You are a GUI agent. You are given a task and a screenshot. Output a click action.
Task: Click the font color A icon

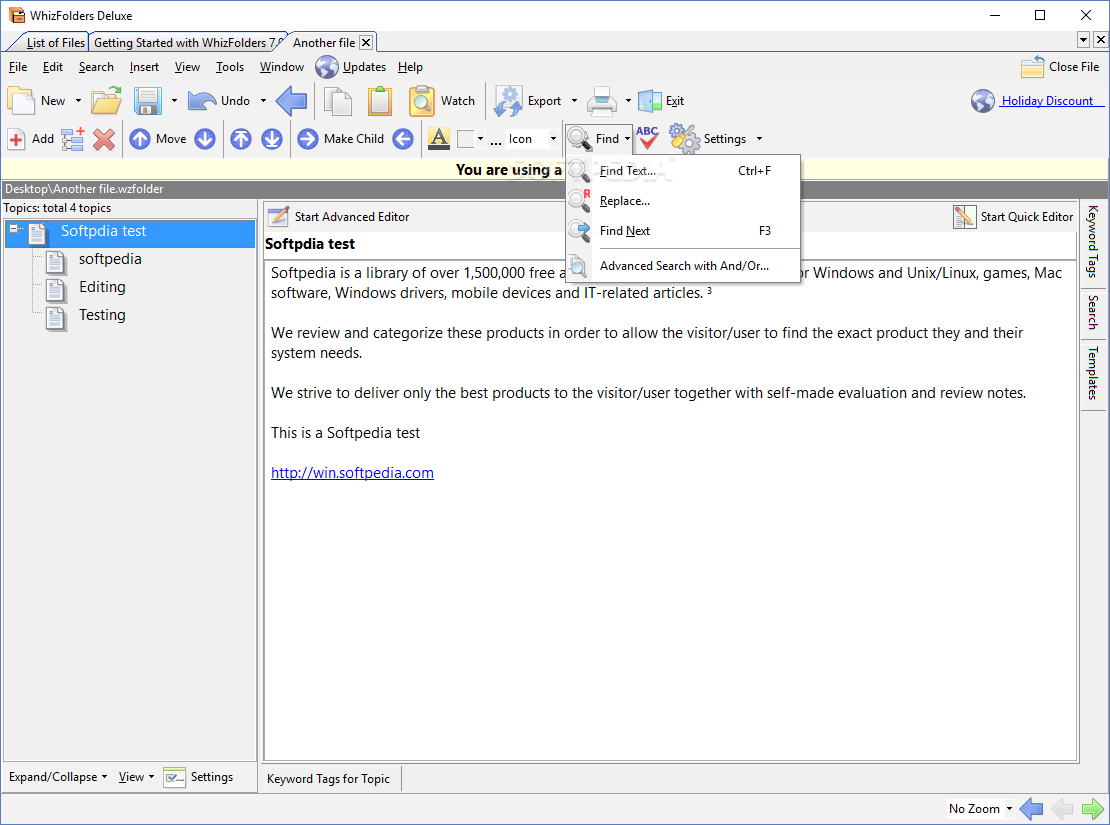click(x=439, y=139)
